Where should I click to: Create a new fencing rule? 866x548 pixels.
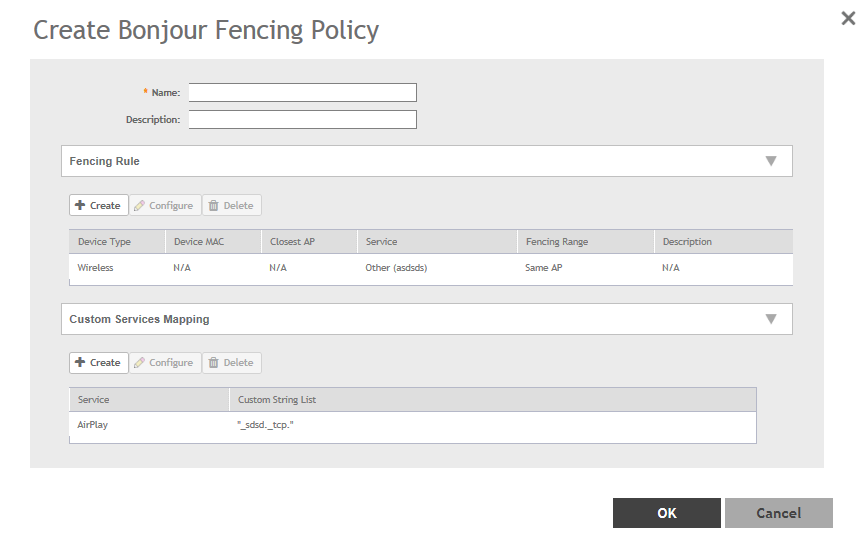(98, 205)
